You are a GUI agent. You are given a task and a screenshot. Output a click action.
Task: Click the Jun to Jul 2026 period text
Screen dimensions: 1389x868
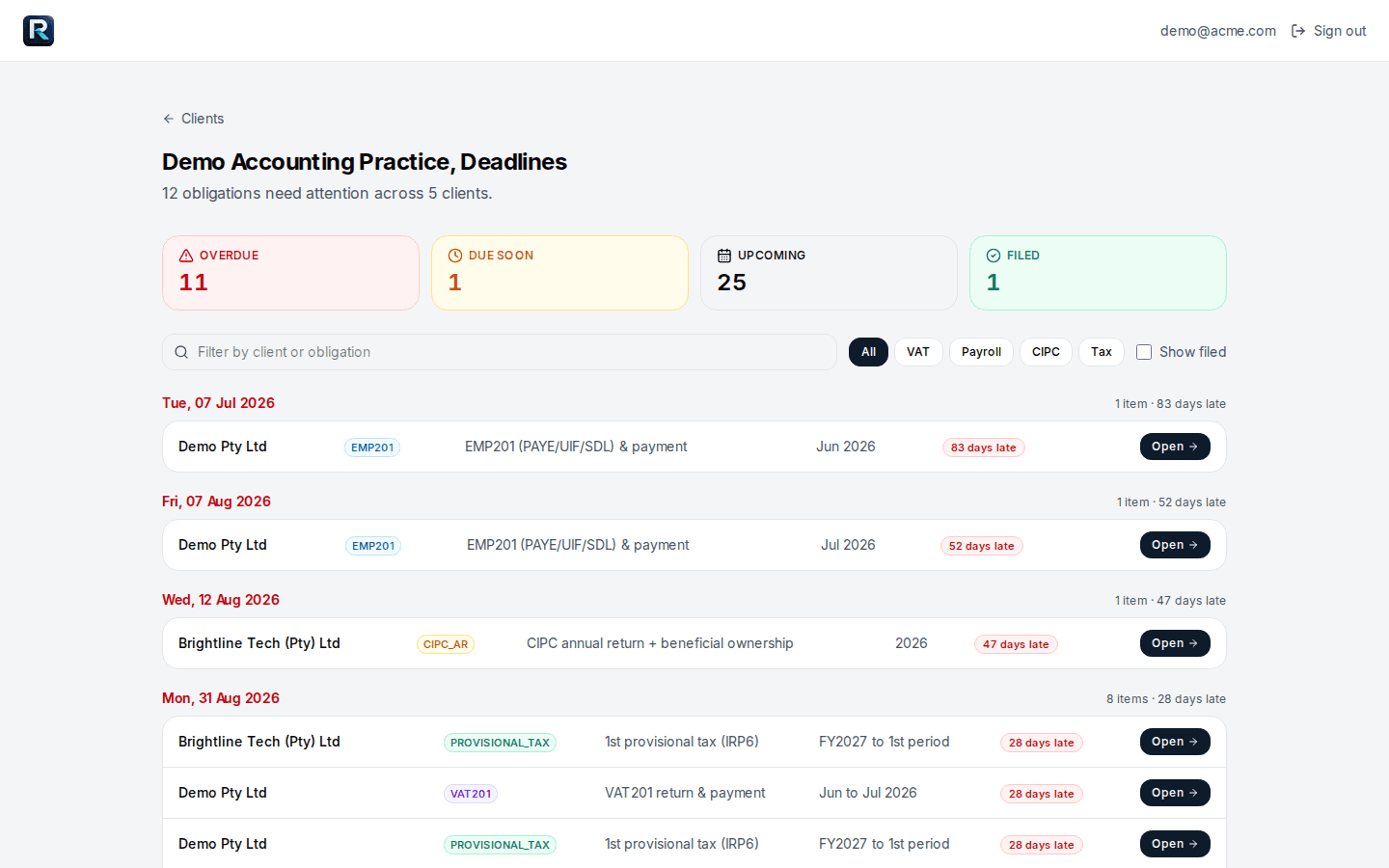(x=868, y=793)
